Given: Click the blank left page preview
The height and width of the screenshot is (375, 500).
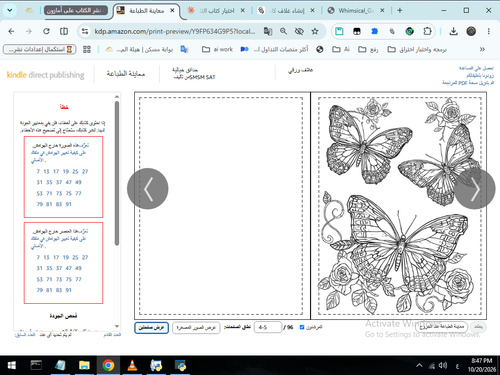Looking at the screenshot, I should 222,206.
